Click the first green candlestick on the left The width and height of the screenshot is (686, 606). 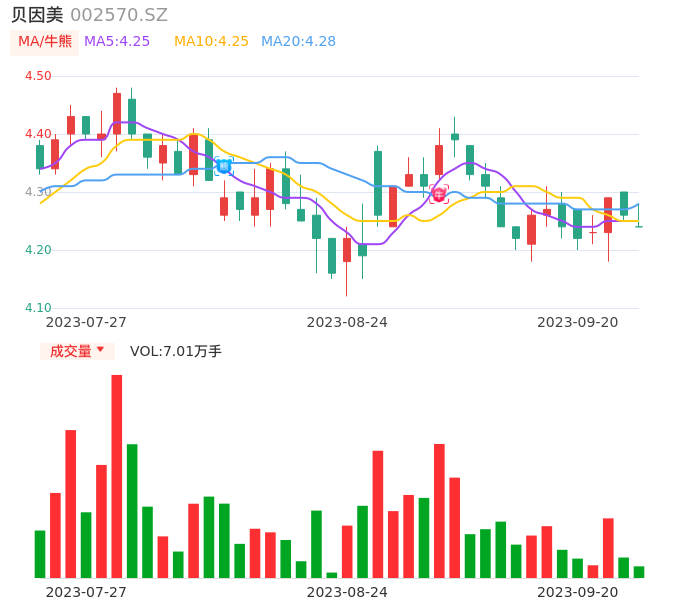pos(40,157)
